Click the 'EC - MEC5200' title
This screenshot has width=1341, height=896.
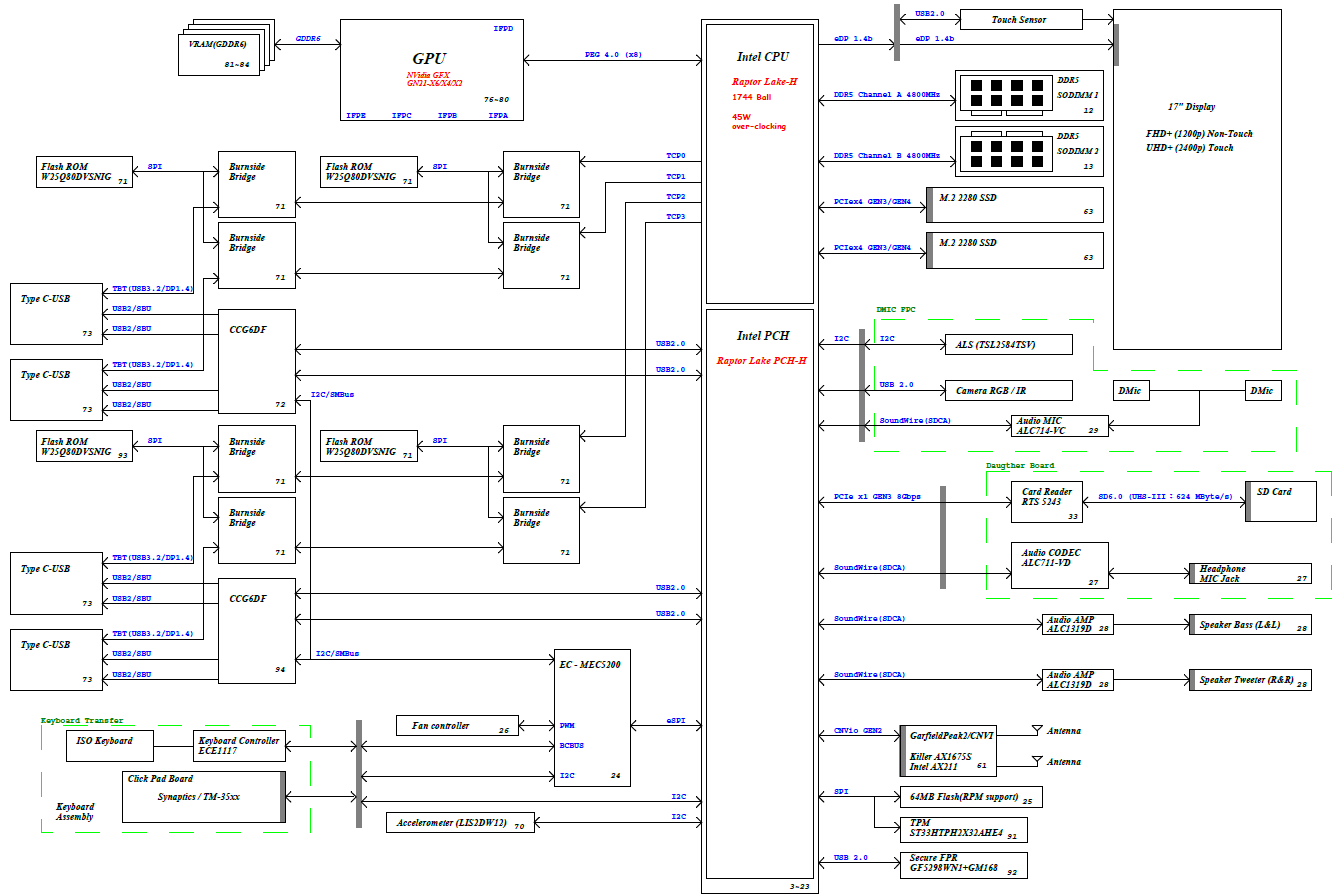(592, 664)
